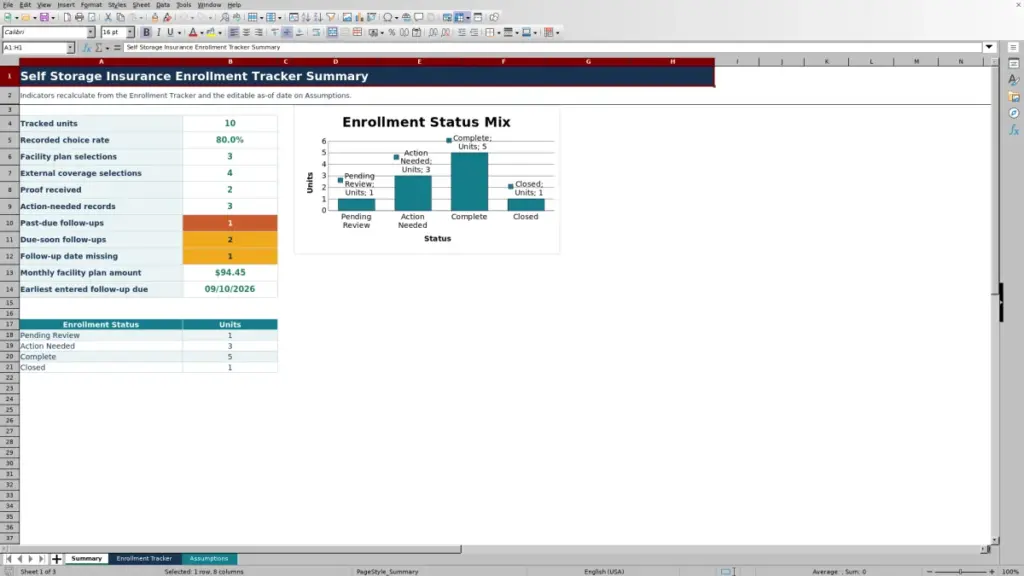1024x576 pixels.
Task: Open font color dropdown arrow
Action: tap(202, 33)
